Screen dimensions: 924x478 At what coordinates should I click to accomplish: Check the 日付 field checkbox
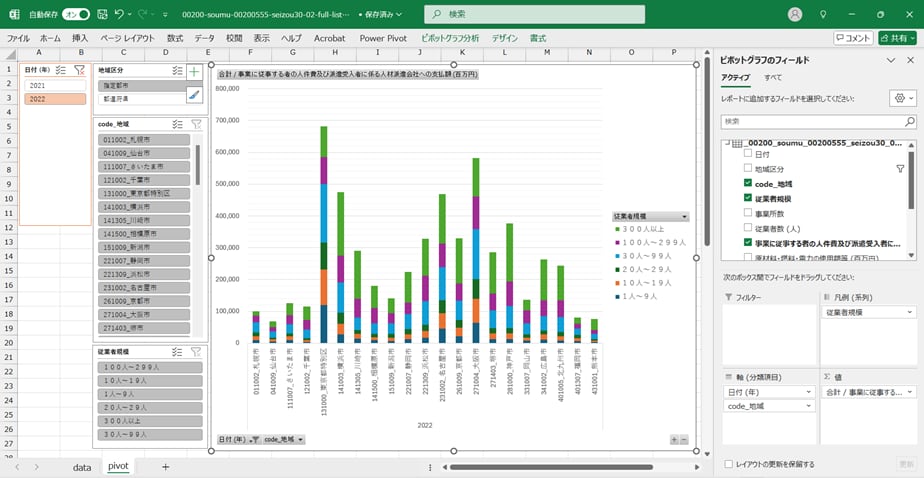[x=748, y=155]
